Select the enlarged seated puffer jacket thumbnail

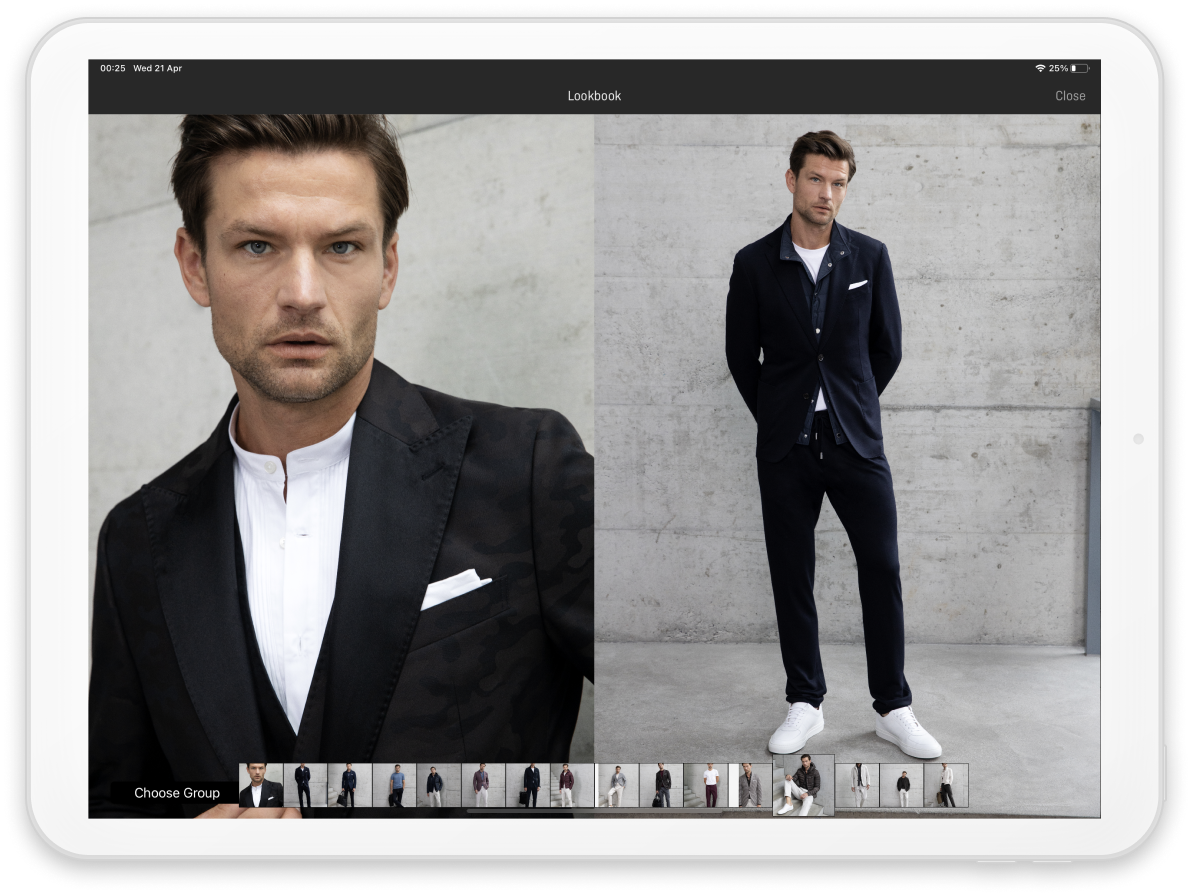804,785
